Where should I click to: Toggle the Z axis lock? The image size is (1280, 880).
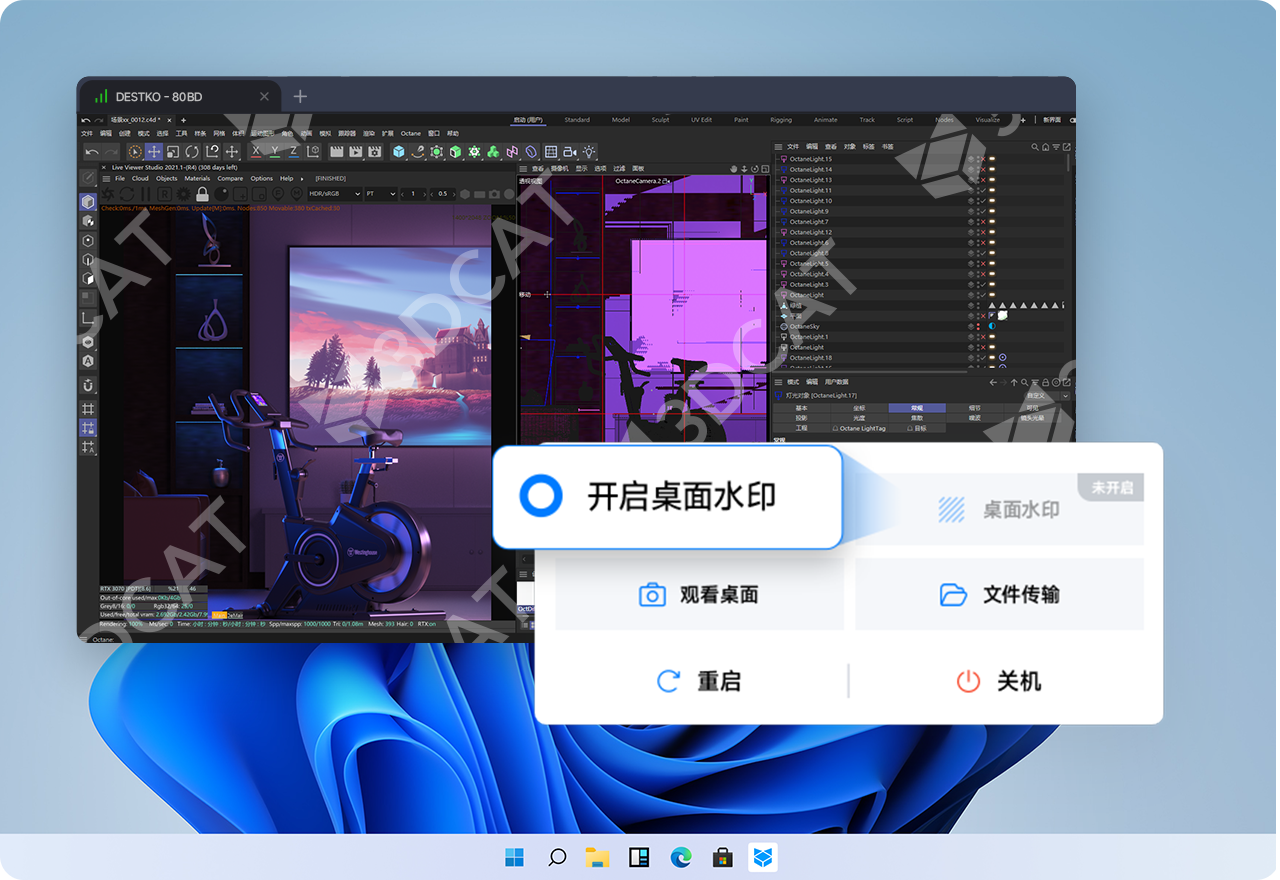[293, 151]
